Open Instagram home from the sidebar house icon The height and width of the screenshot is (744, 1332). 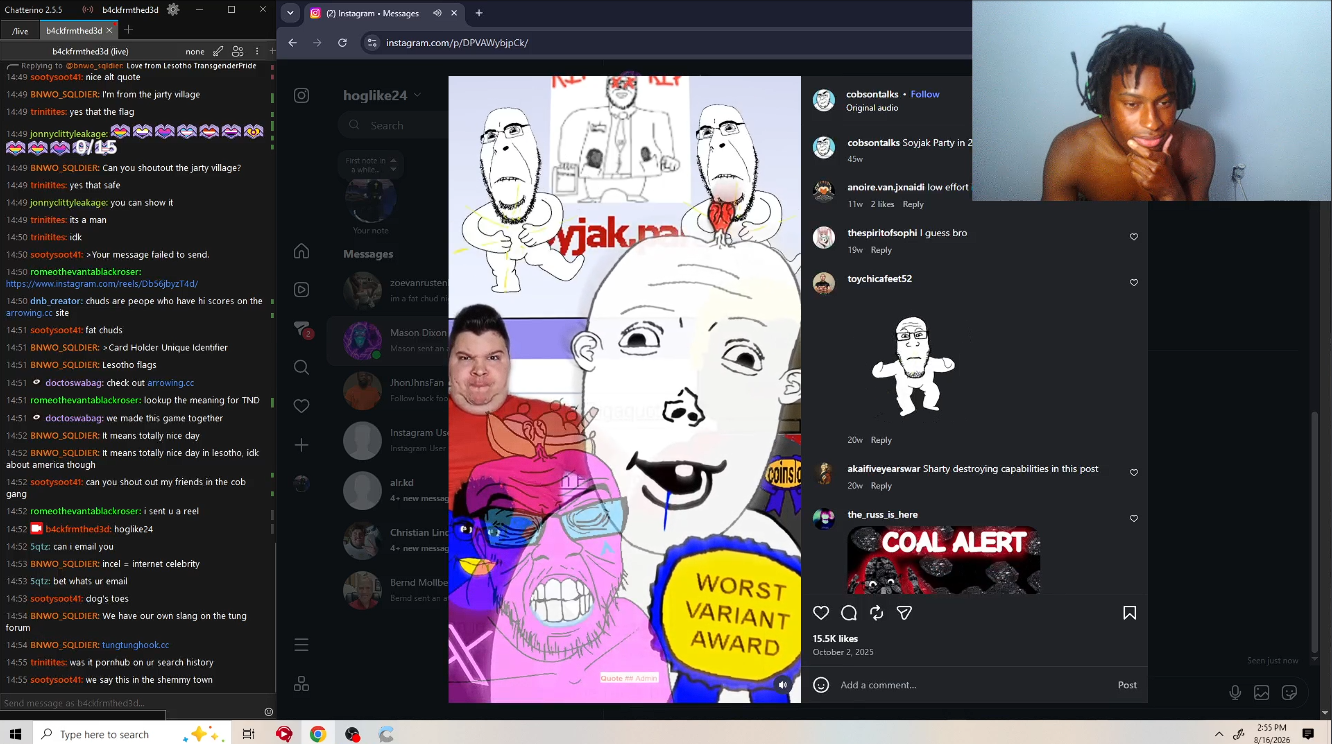click(301, 251)
